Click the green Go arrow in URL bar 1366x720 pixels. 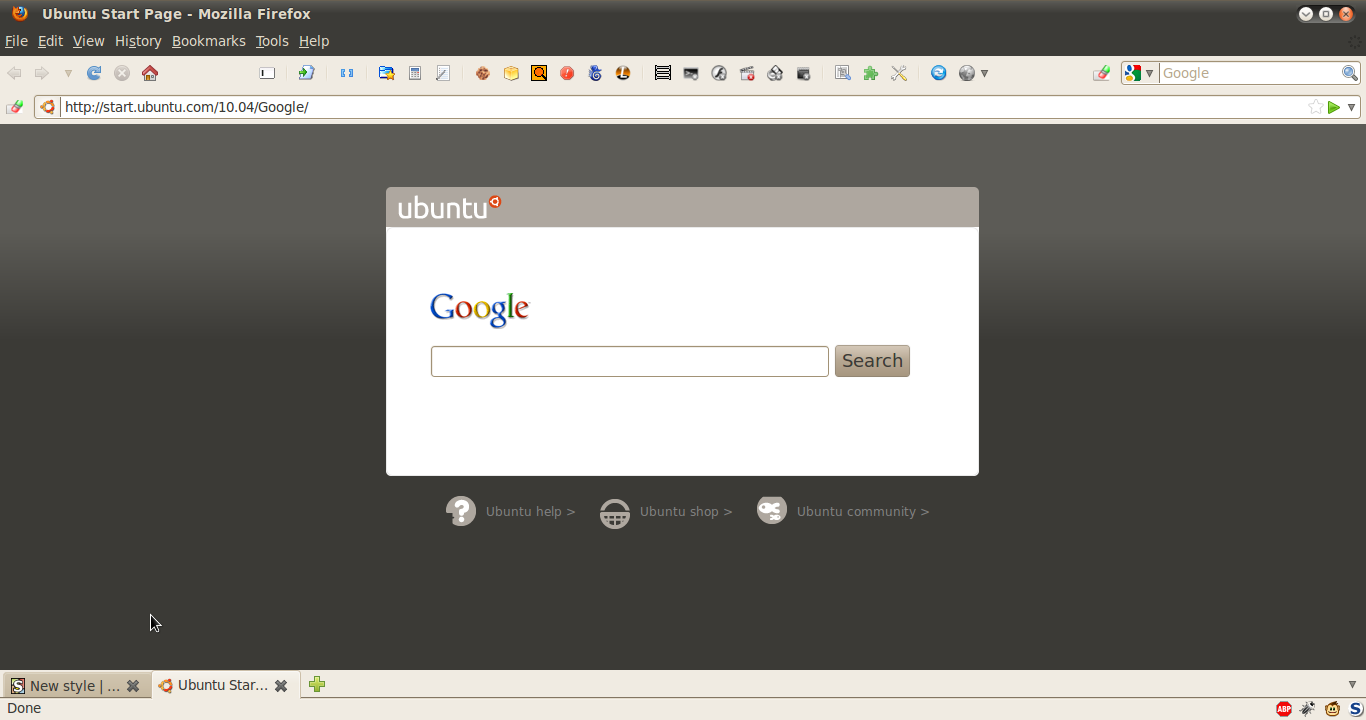[1334, 107]
